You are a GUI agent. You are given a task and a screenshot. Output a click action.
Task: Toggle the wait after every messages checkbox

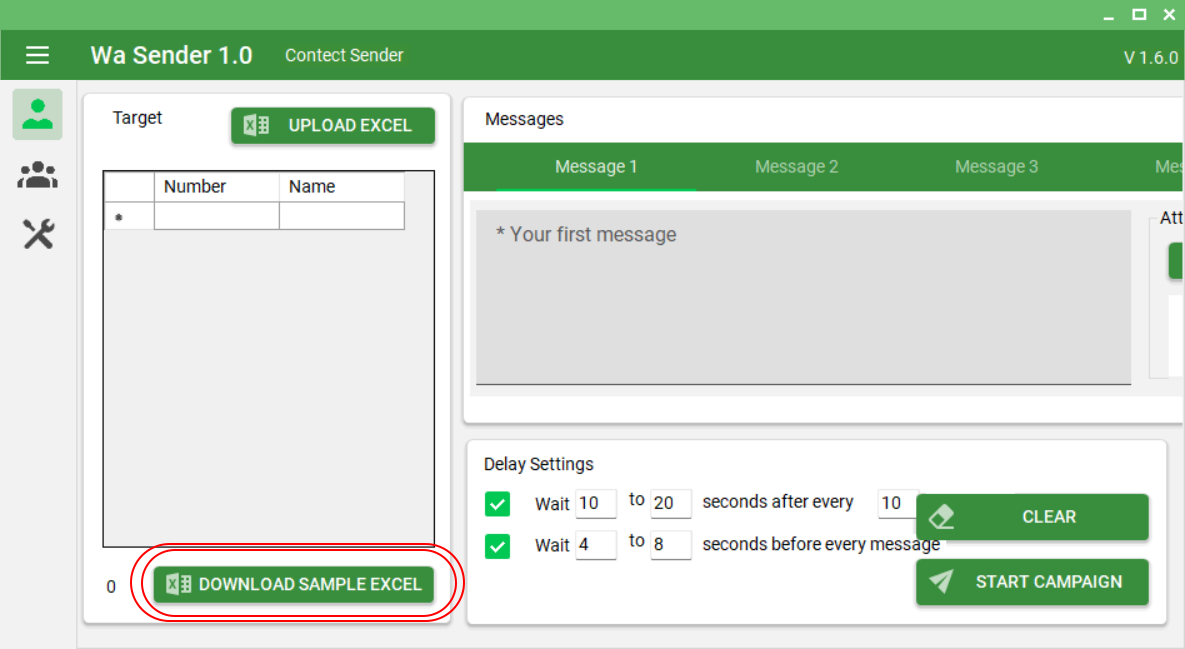[497, 504]
